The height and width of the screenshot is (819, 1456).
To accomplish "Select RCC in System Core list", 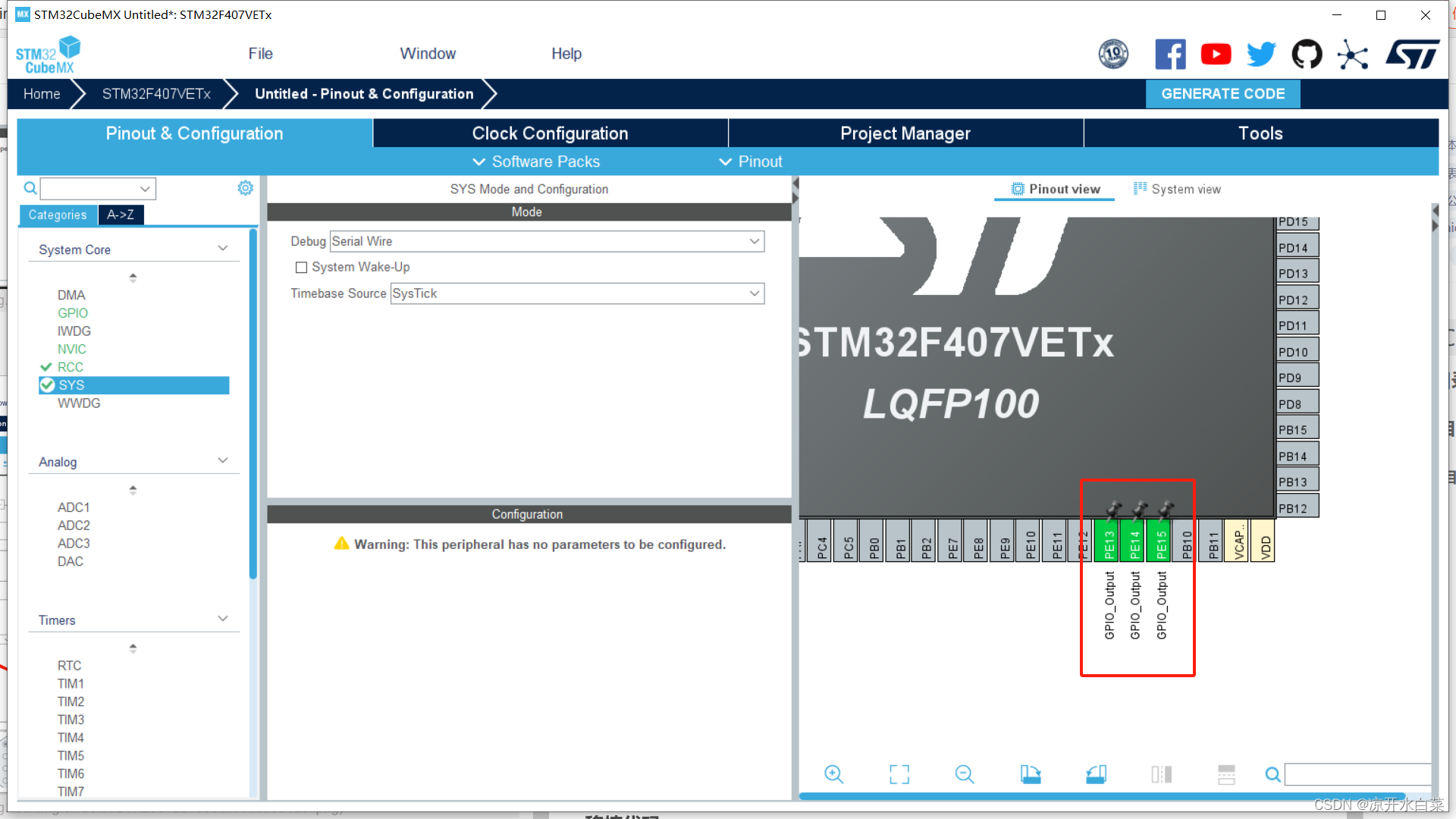I will point(71,367).
